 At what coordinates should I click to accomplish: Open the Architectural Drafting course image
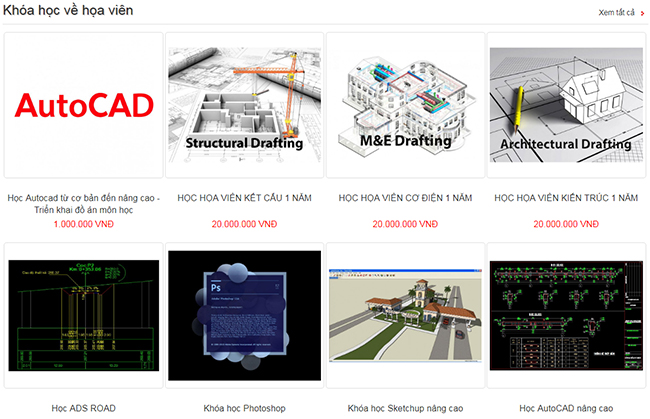[566, 105]
